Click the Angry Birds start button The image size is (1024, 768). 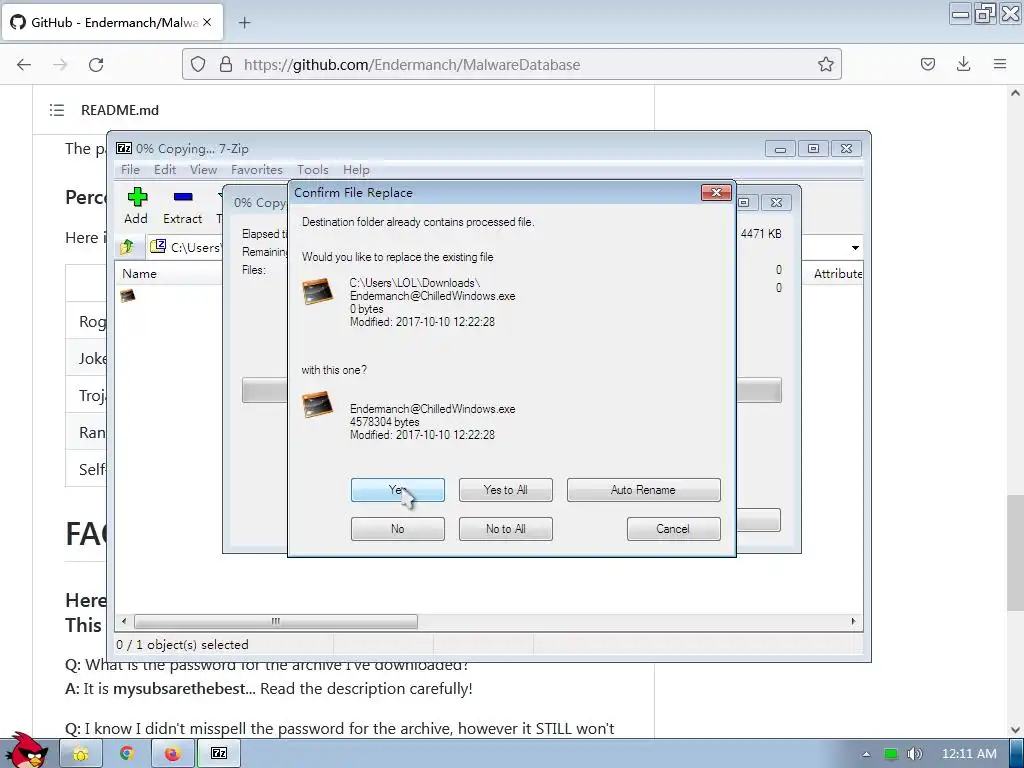click(27, 750)
